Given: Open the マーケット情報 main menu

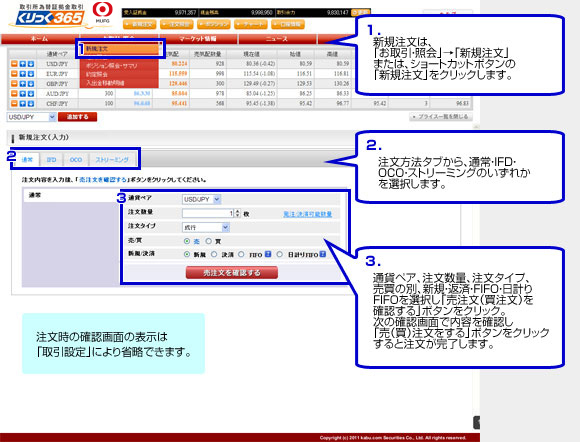Looking at the screenshot, I should click(198, 38).
